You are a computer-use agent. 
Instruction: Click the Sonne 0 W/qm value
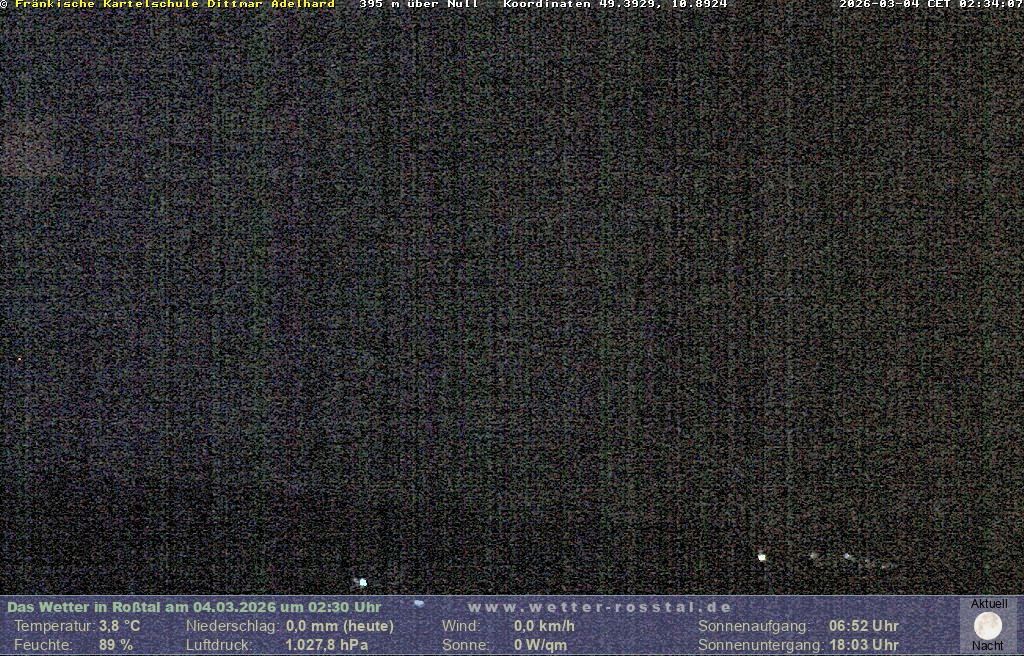pos(540,645)
